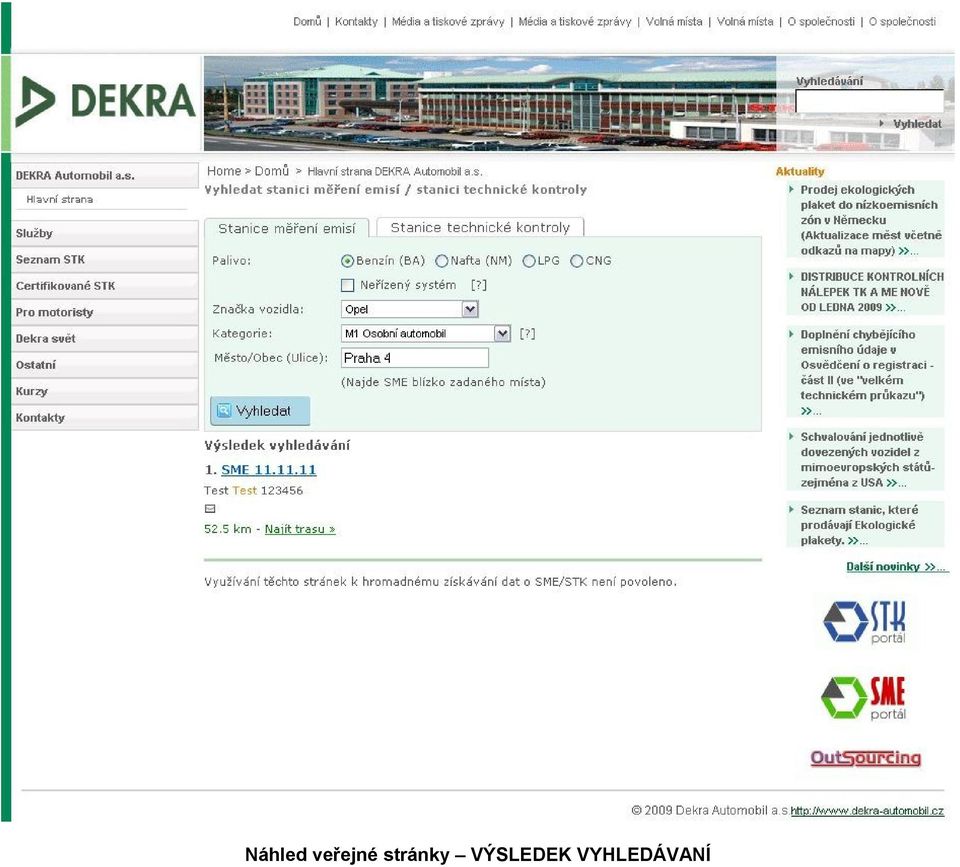The height and width of the screenshot is (867, 960).
Task: Click the Vyhledávání search box in header
Action: [x=869, y=102]
